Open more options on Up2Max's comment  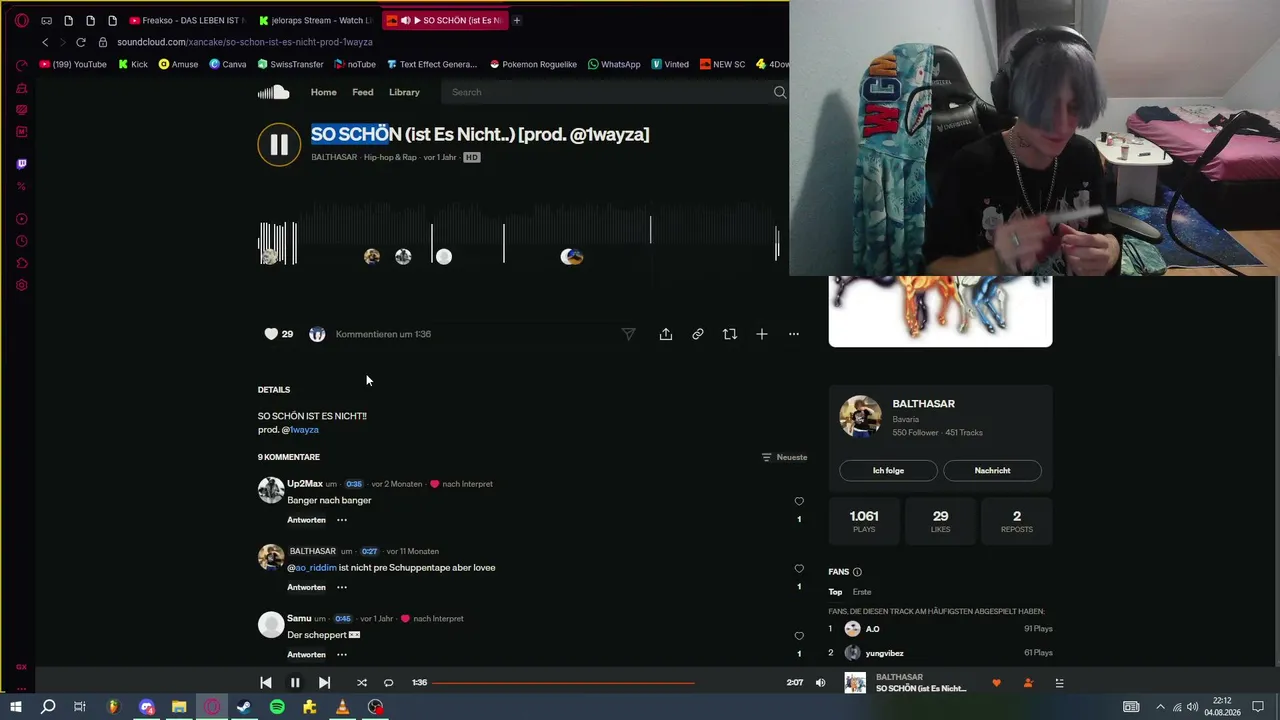click(342, 520)
